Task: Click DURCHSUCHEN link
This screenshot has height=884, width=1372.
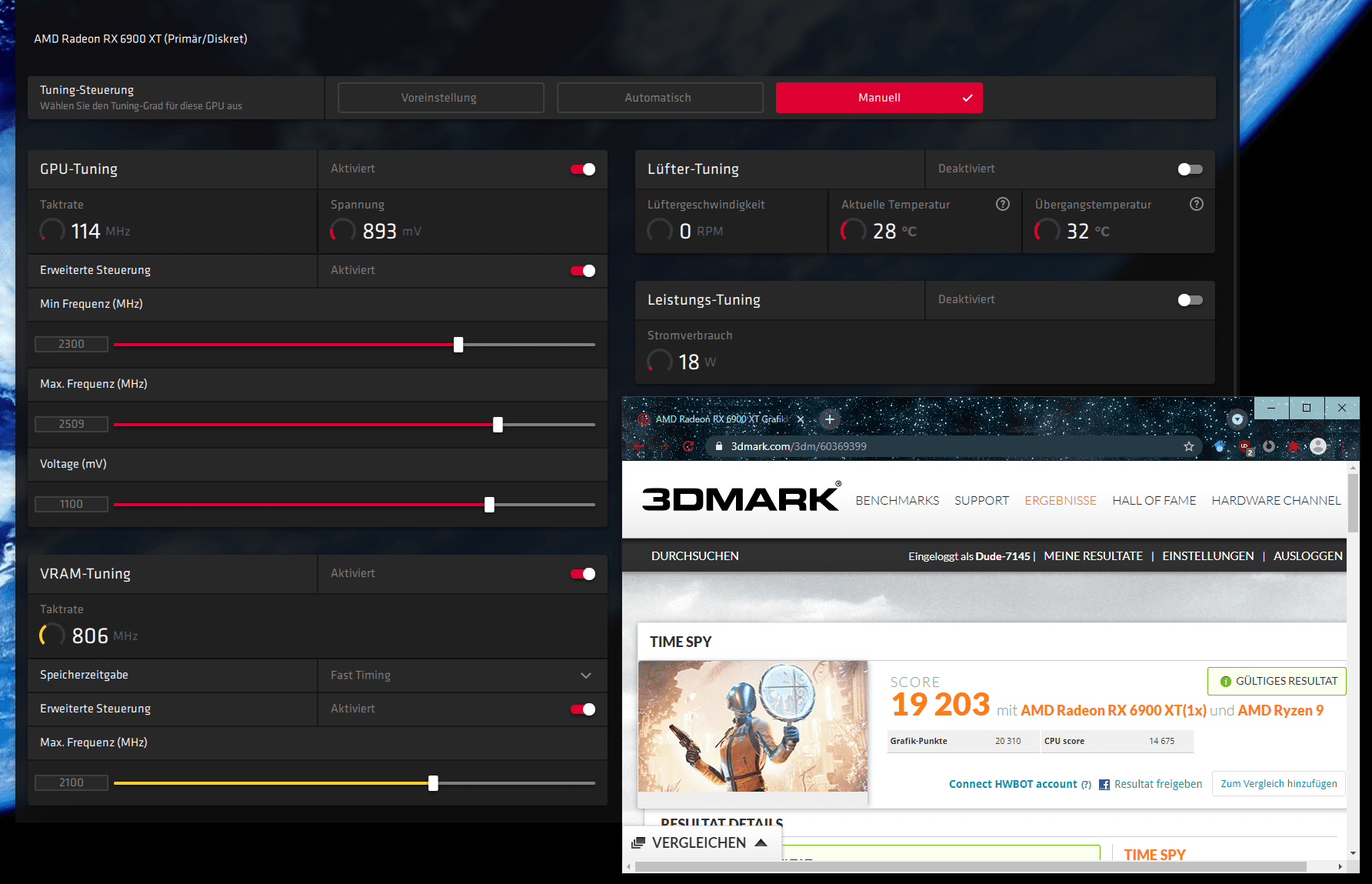Action: 695,556
